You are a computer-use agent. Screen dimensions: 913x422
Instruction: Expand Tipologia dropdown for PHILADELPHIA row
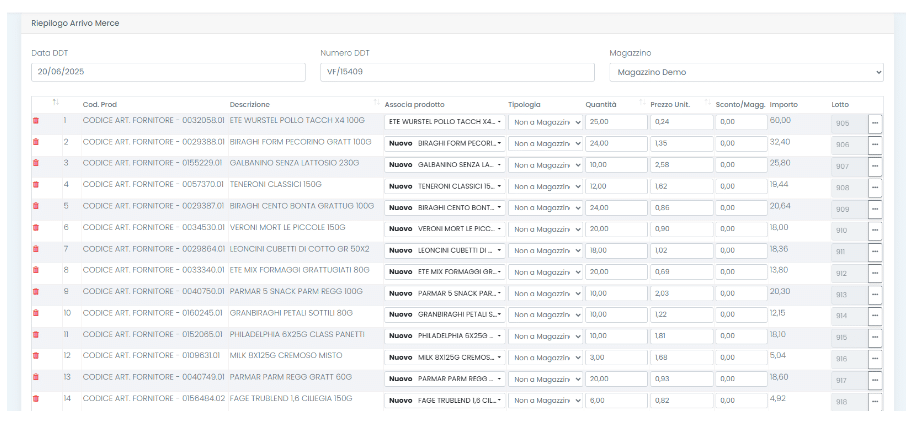click(x=545, y=336)
